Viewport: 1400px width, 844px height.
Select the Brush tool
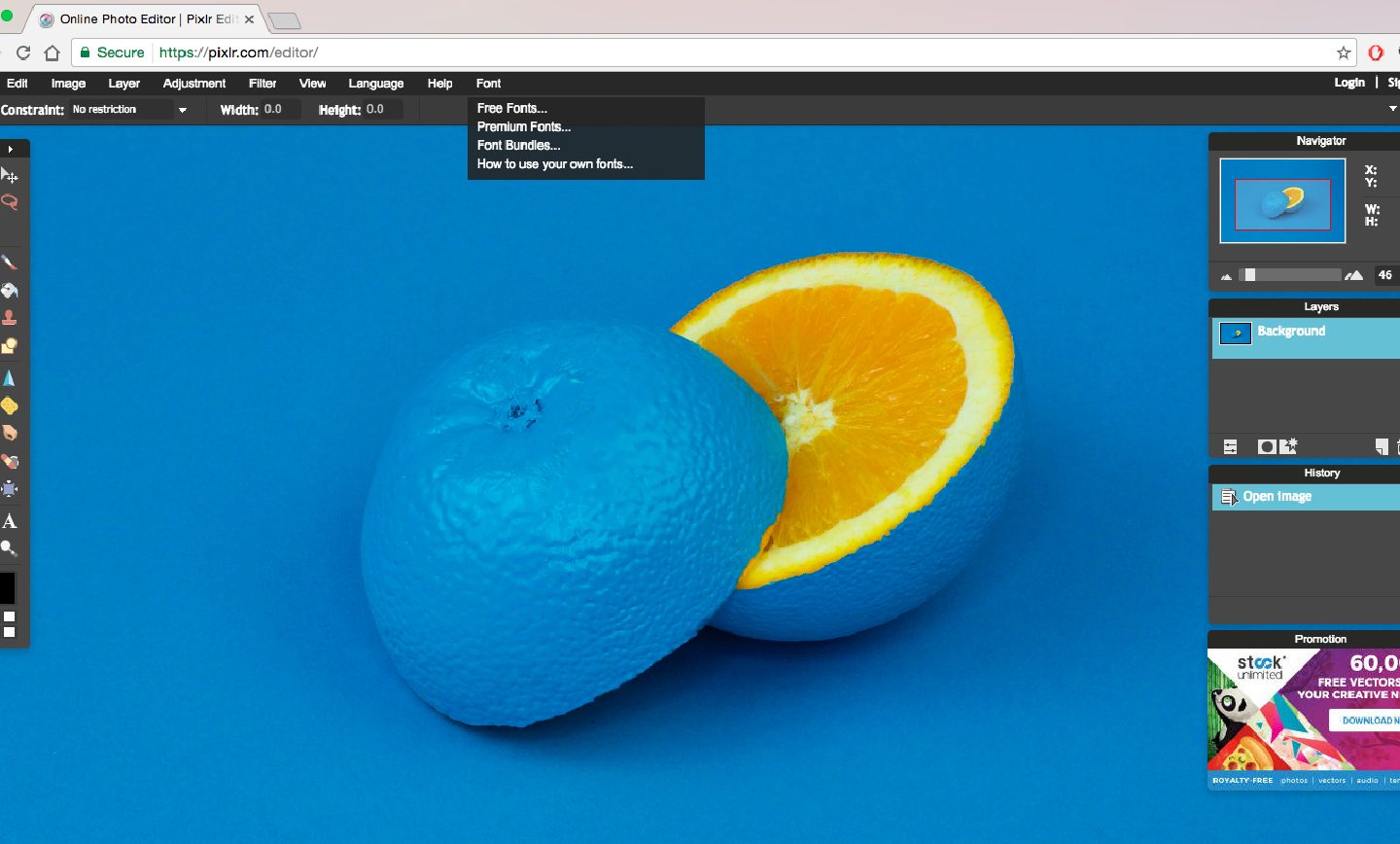point(10,263)
